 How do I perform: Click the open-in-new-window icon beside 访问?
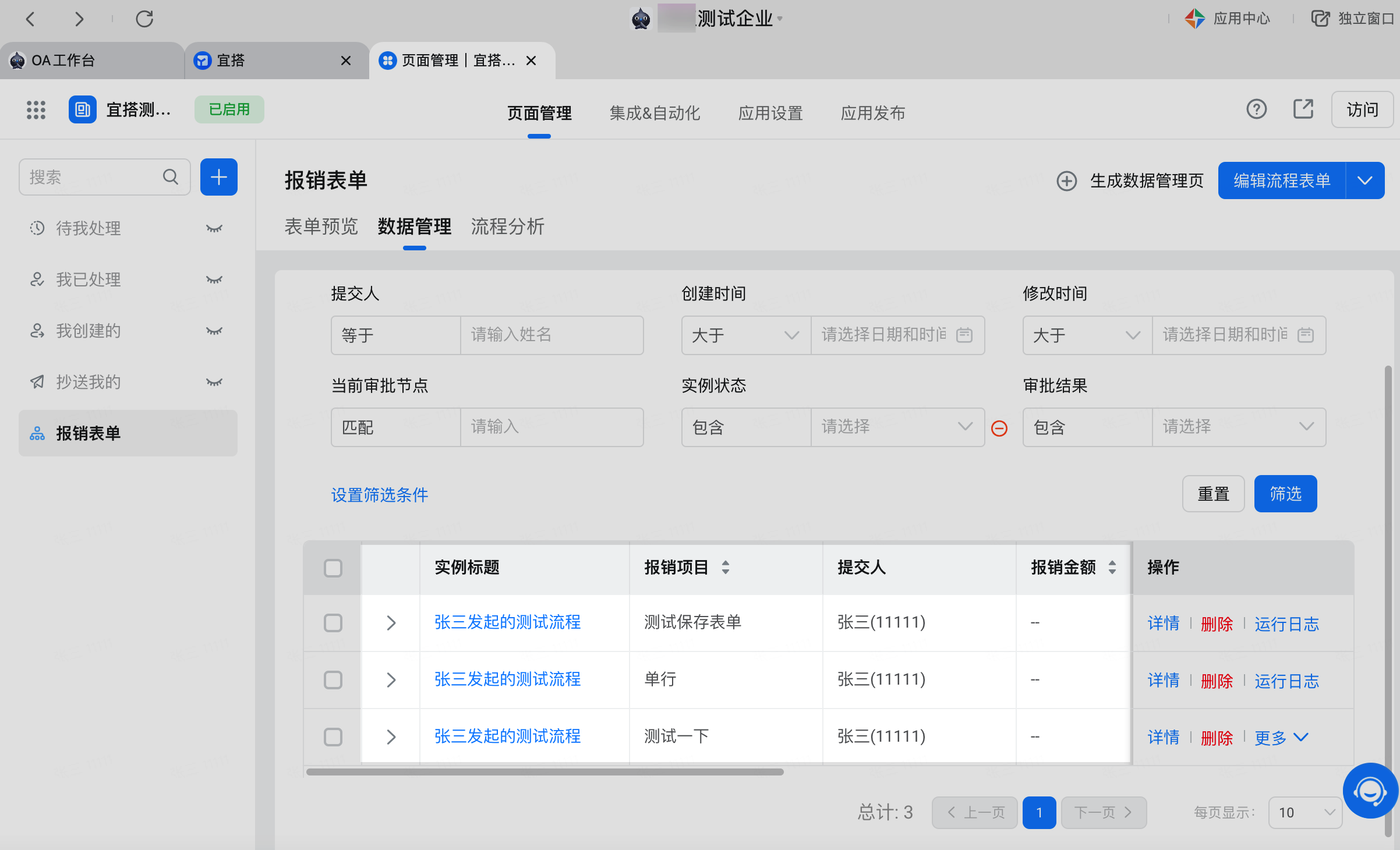[1303, 109]
